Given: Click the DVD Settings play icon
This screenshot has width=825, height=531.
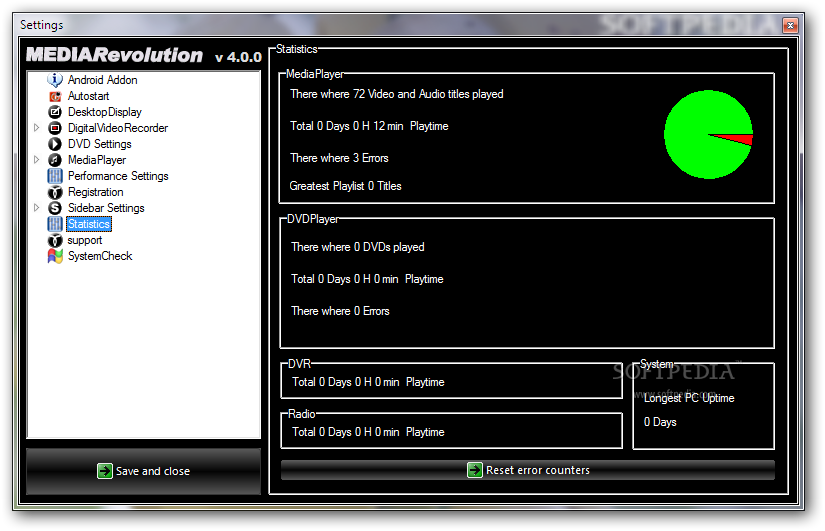Looking at the screenshot, I should 55,144.
